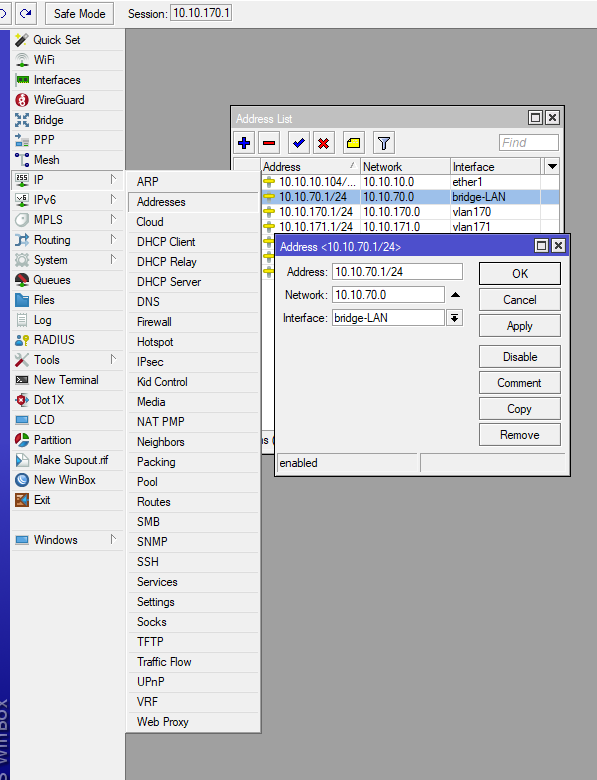The width and height of the screenshot is (597, 780).
Task: Click the red X disable icon
Action: (x=323, y=143)
